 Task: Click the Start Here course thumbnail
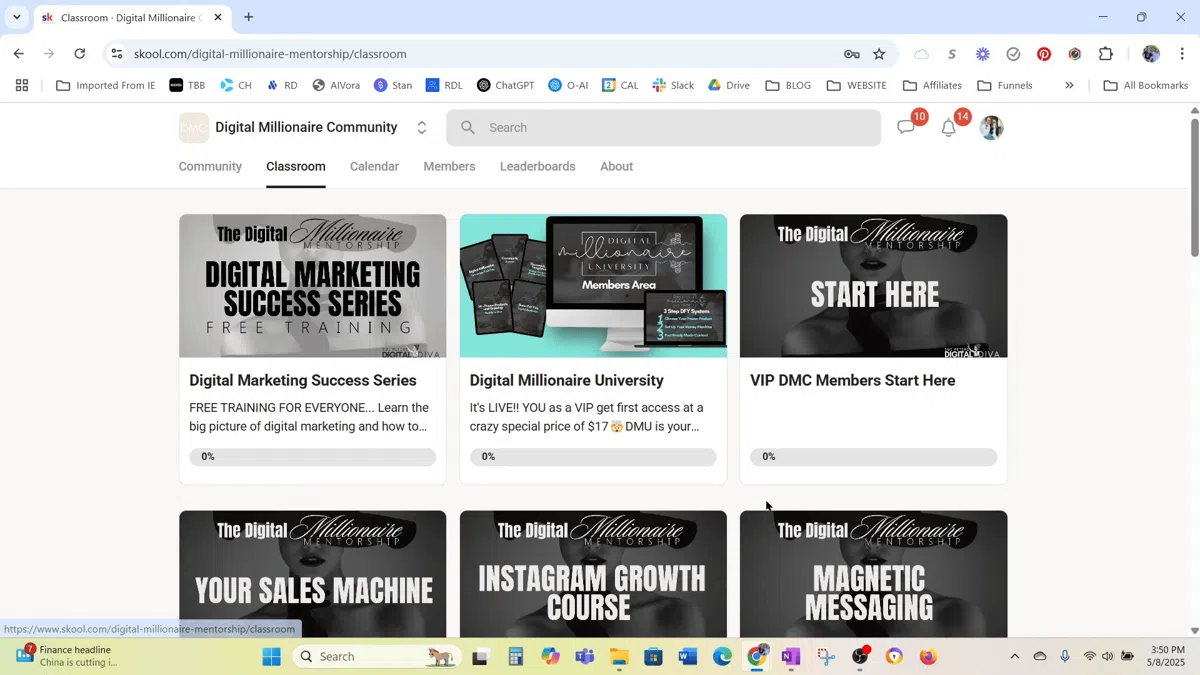[x=874, y=286]
